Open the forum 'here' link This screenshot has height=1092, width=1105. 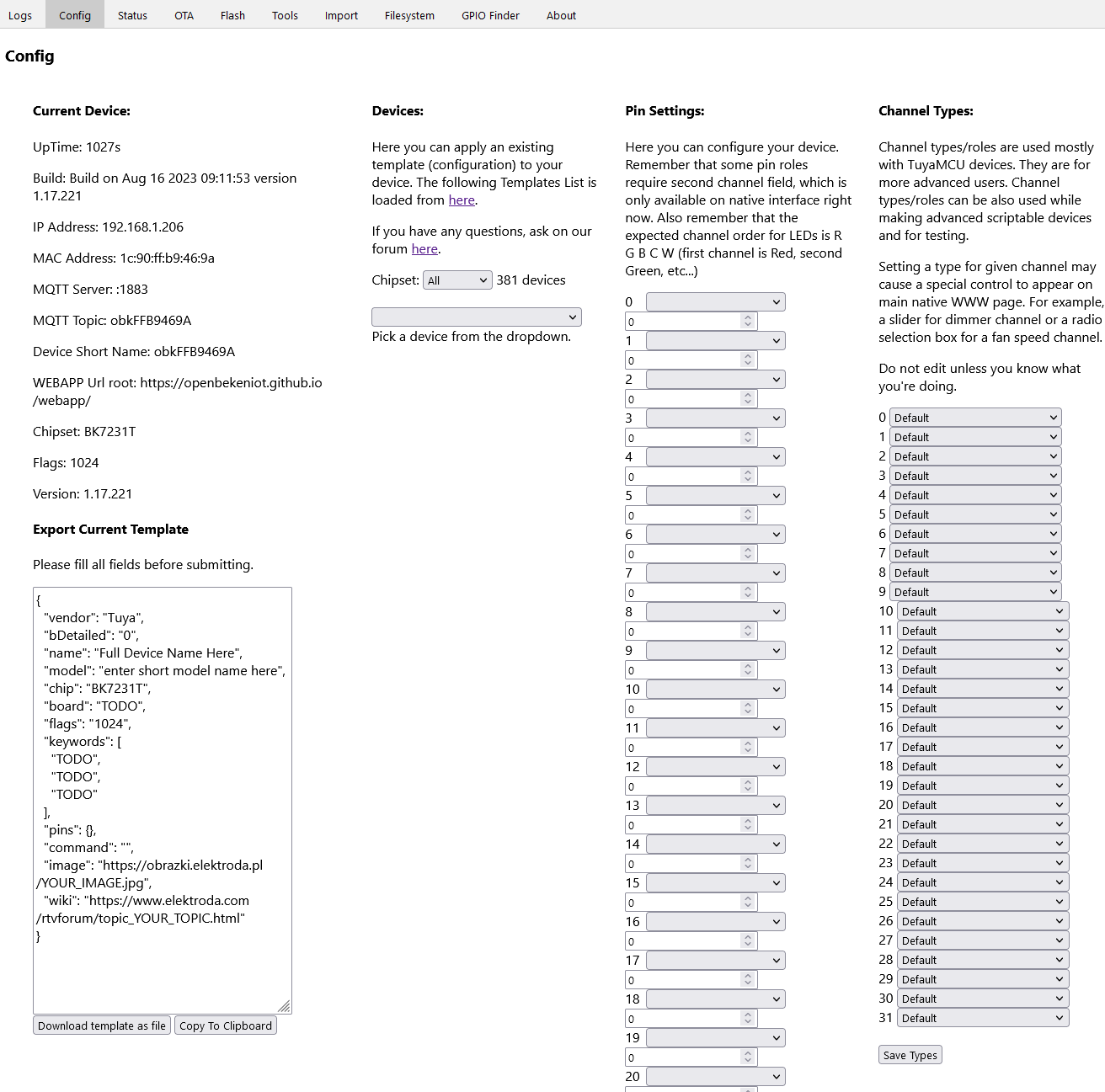coord(424,248)
